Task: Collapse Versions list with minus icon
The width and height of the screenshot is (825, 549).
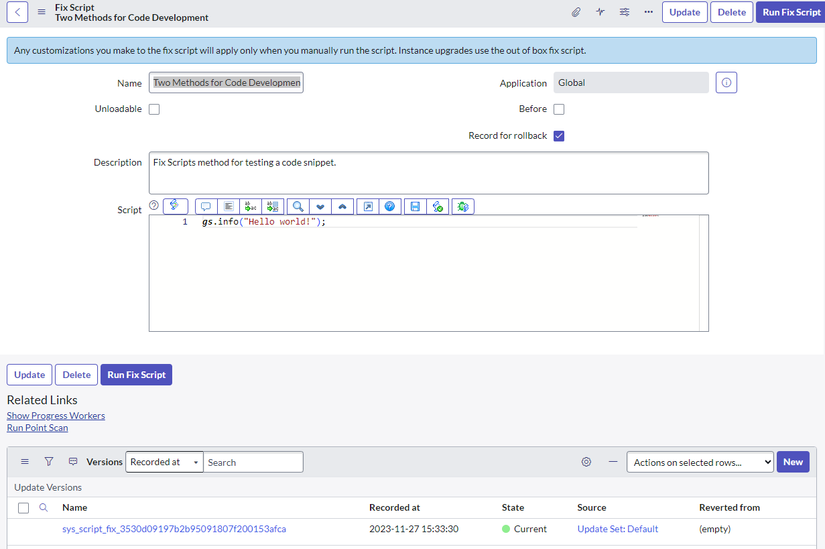Action: 613,462
